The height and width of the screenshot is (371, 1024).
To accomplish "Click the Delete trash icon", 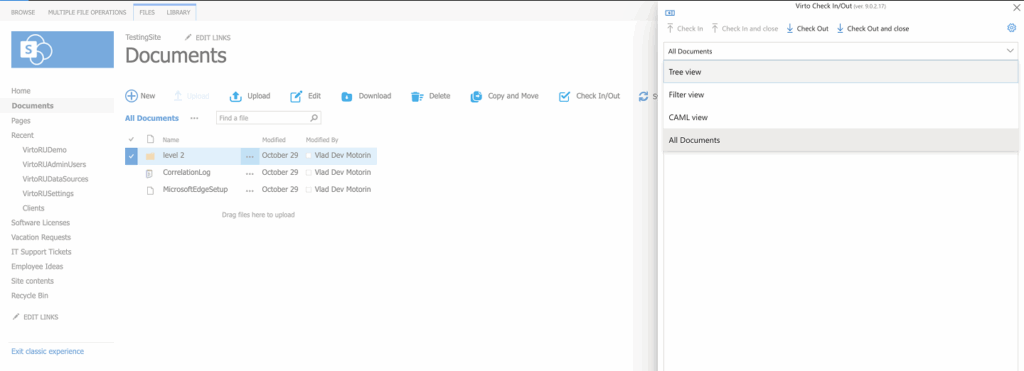I will pos(417,97).
